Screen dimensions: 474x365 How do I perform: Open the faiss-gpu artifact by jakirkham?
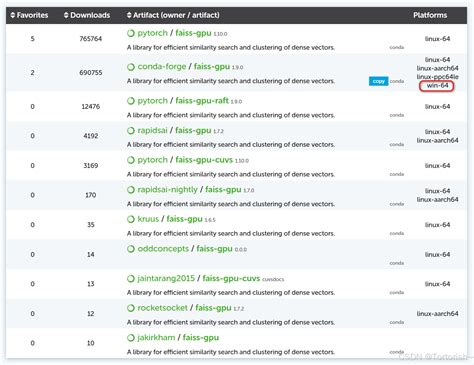[201, 338]
